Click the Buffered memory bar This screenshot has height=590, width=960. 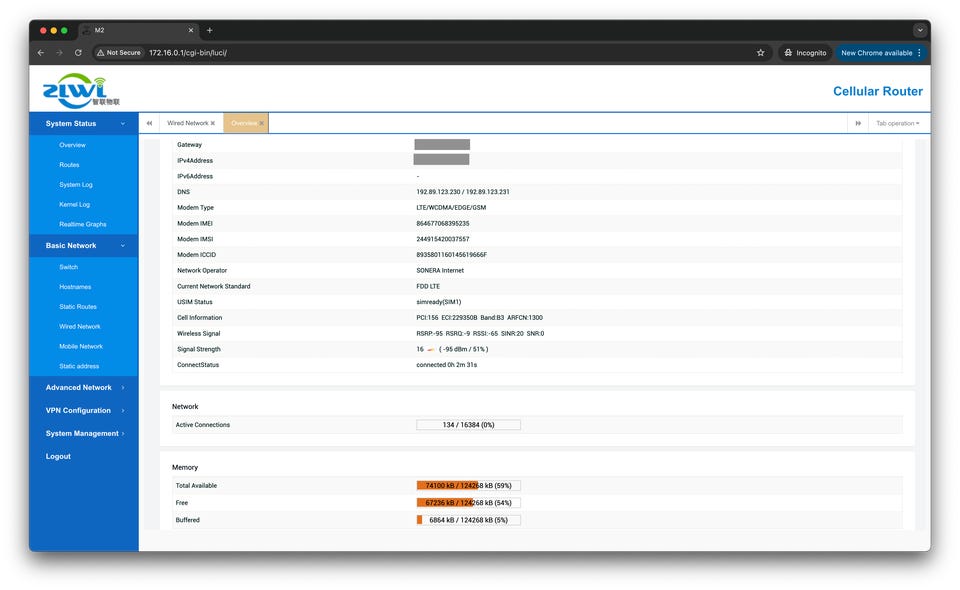click(x=468, y=520)
